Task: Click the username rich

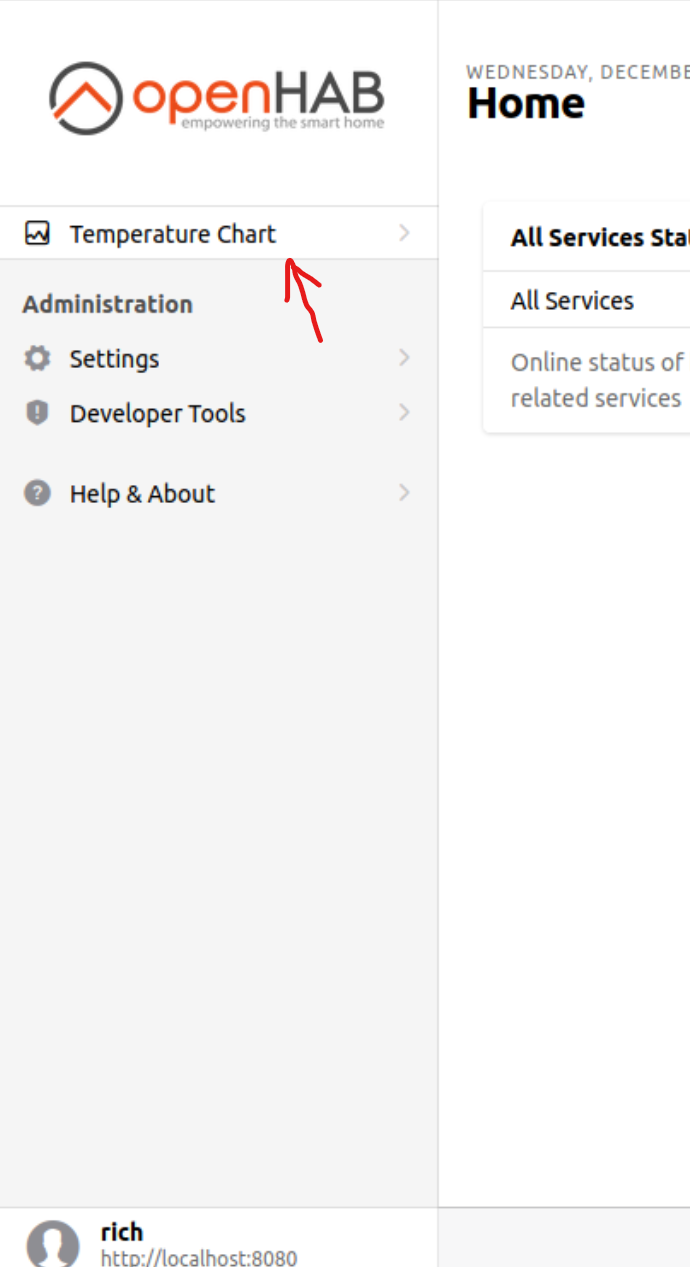Action: (x=122, y=1232)
